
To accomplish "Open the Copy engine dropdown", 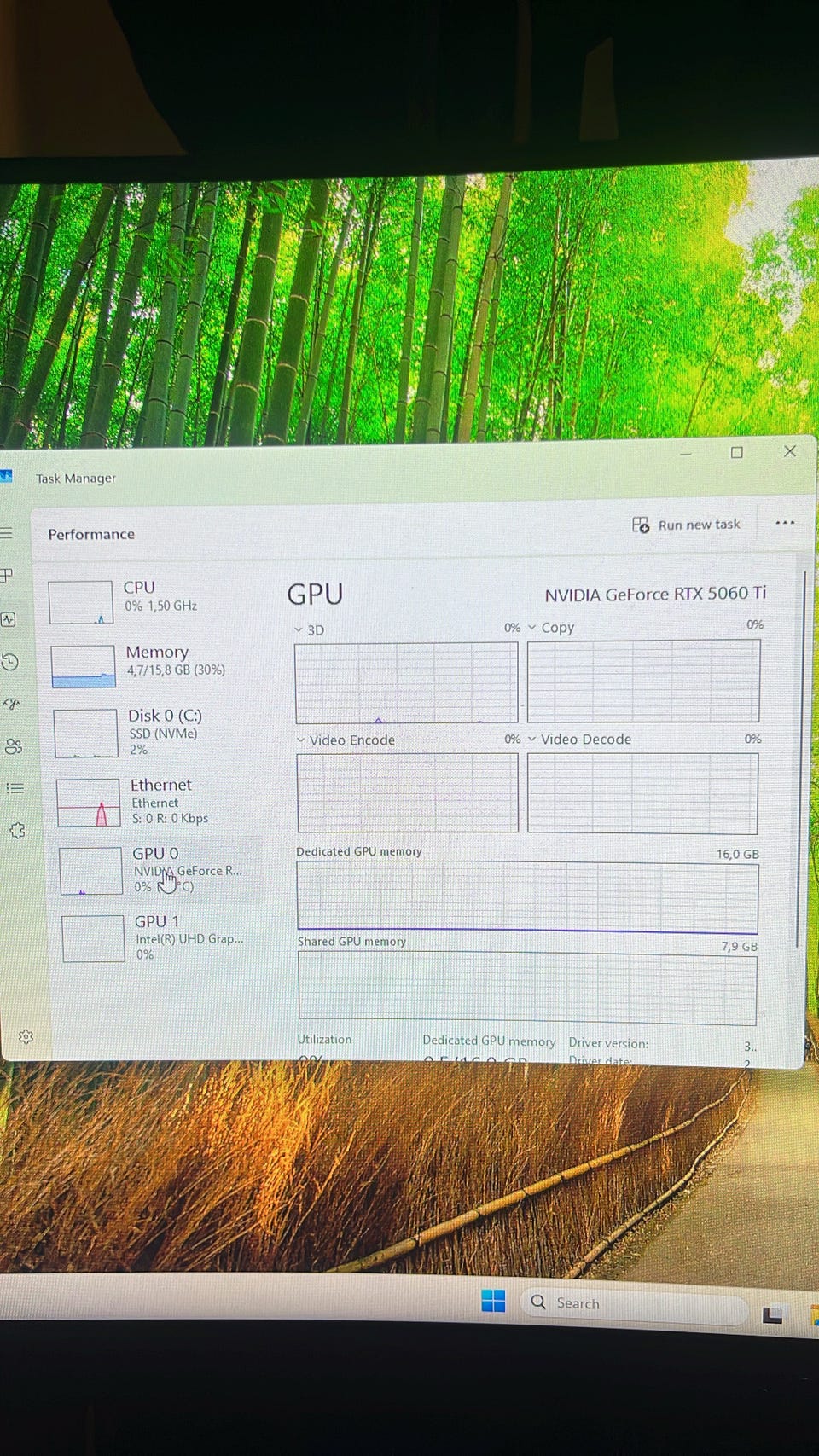I will pos(551,628).
